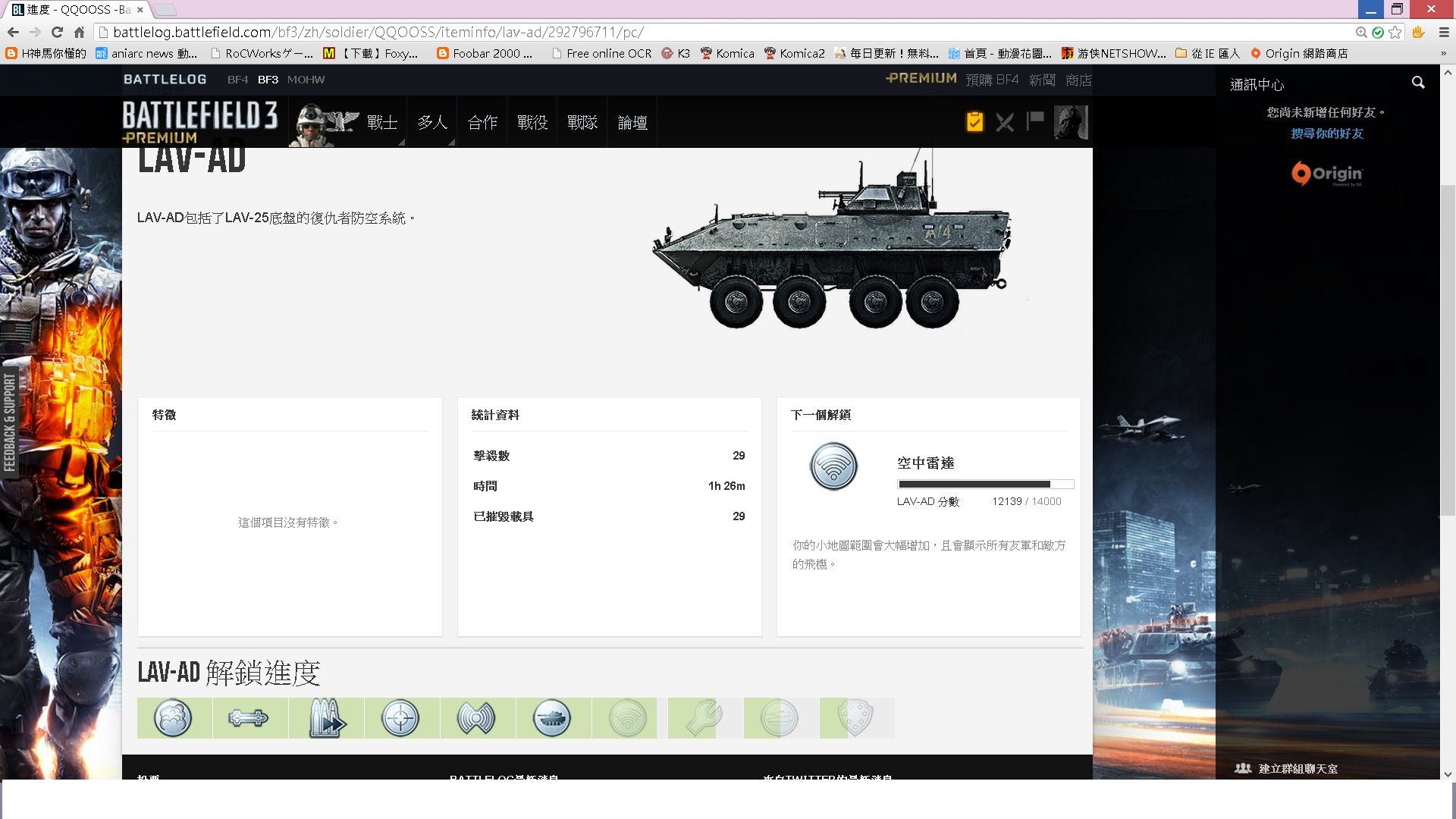Click the smoke launcher unlock icon

(173, 717)
